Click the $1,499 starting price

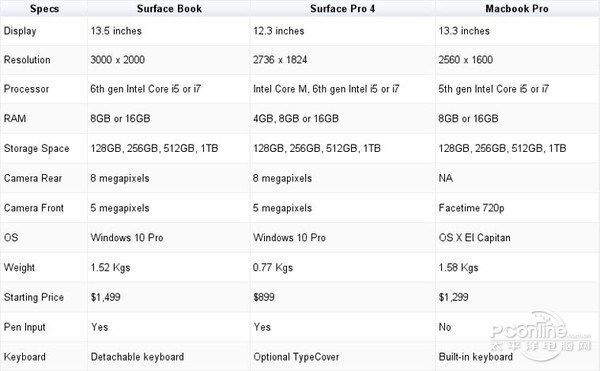106,297
